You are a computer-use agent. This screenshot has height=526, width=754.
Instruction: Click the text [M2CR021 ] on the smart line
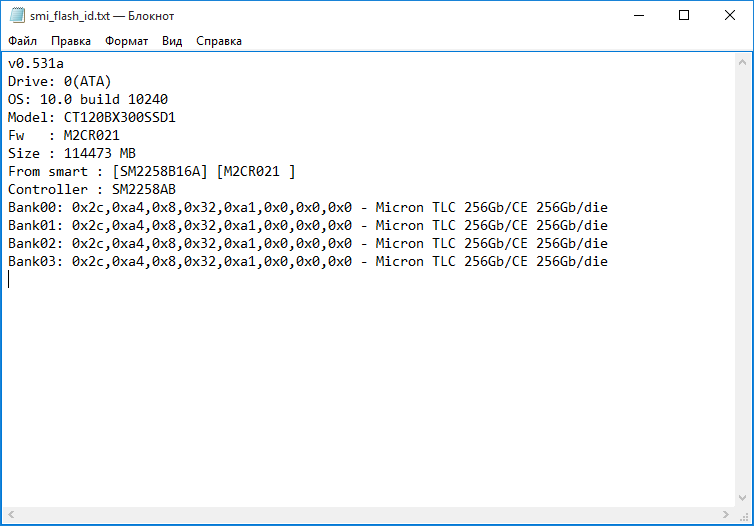(x=256, y=172)
